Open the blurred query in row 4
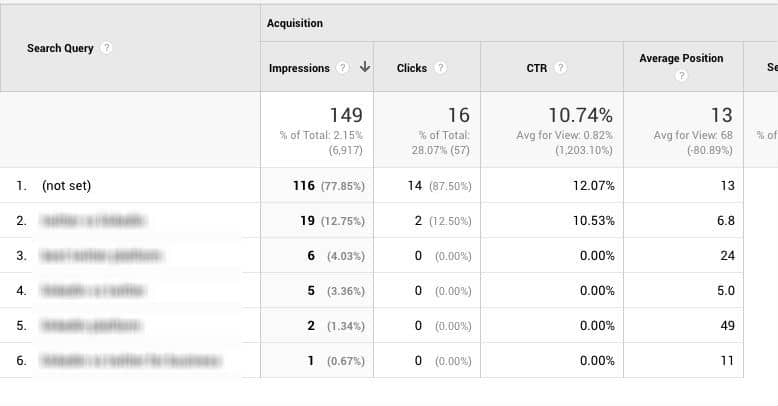Image resolution: width=778 pixels, height=406 pixels. pyautogui.click(x=93, y=290)
